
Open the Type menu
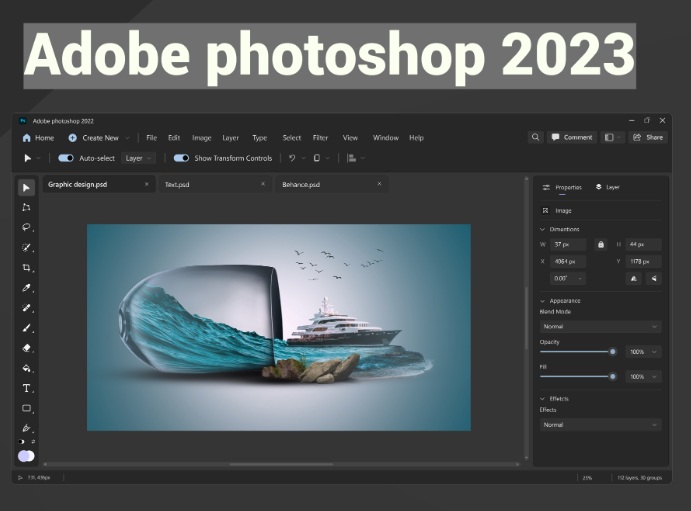(260, 138)
